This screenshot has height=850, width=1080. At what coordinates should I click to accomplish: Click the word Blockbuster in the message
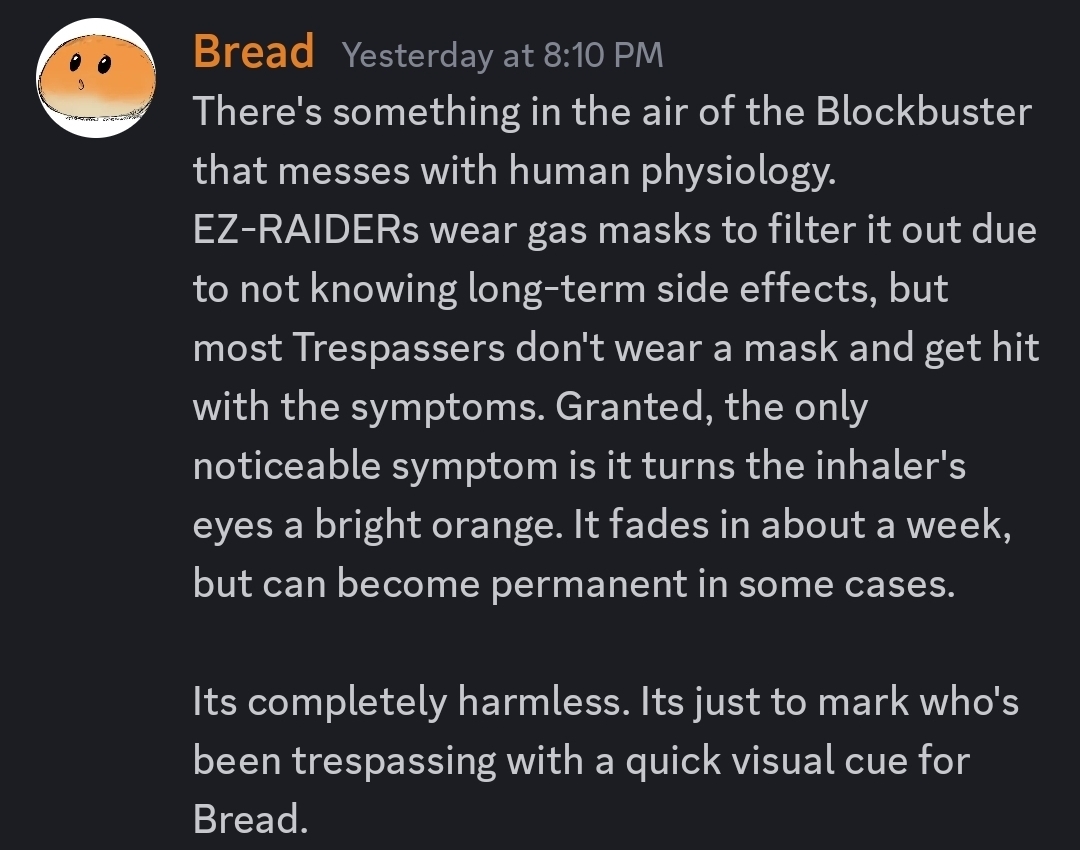tap(923, 111)
